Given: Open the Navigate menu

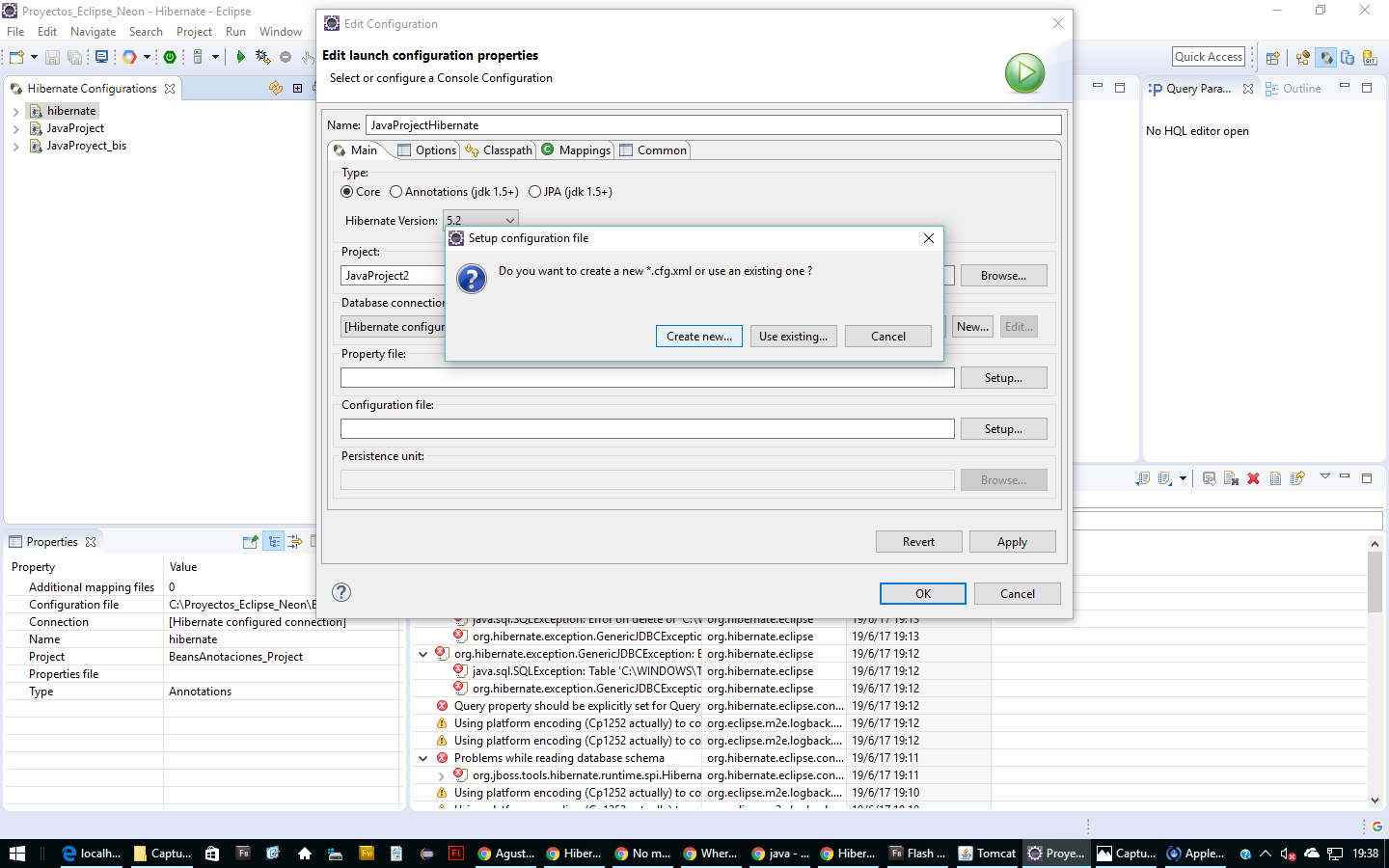Looking at the screenshot, I should pos(93,32).
